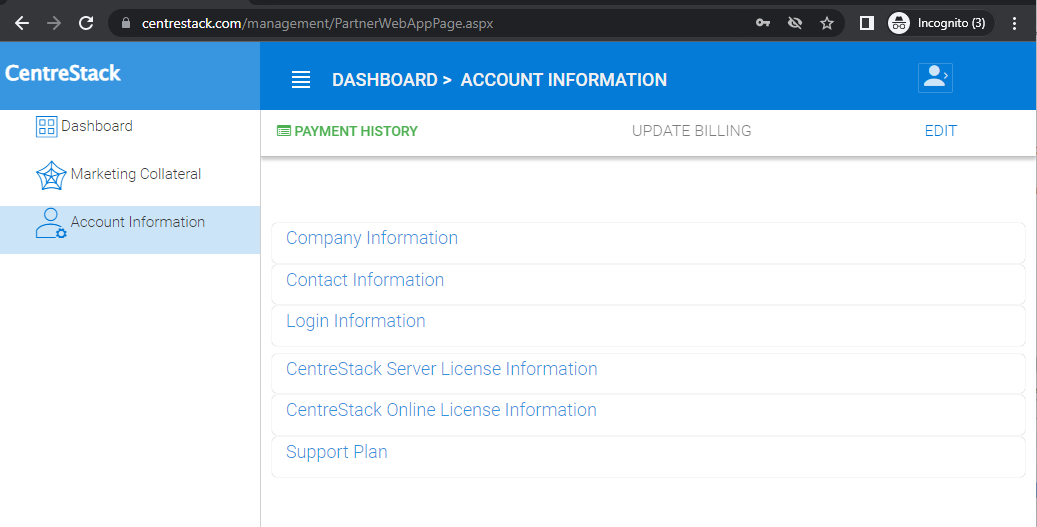Expand the Contact Information section
Viewport: 1037px width, 527px height.
point(648,284)
